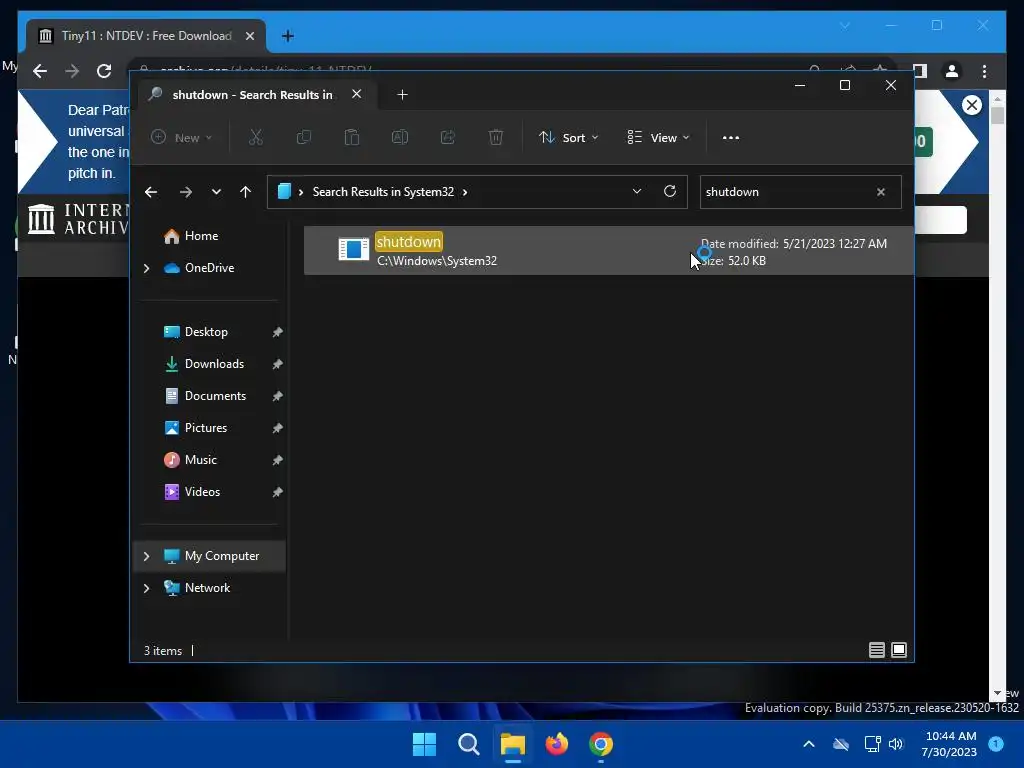
Task: Select the Tiny11 NTDEV Chrome tab
Action: [x=146, y=36]
